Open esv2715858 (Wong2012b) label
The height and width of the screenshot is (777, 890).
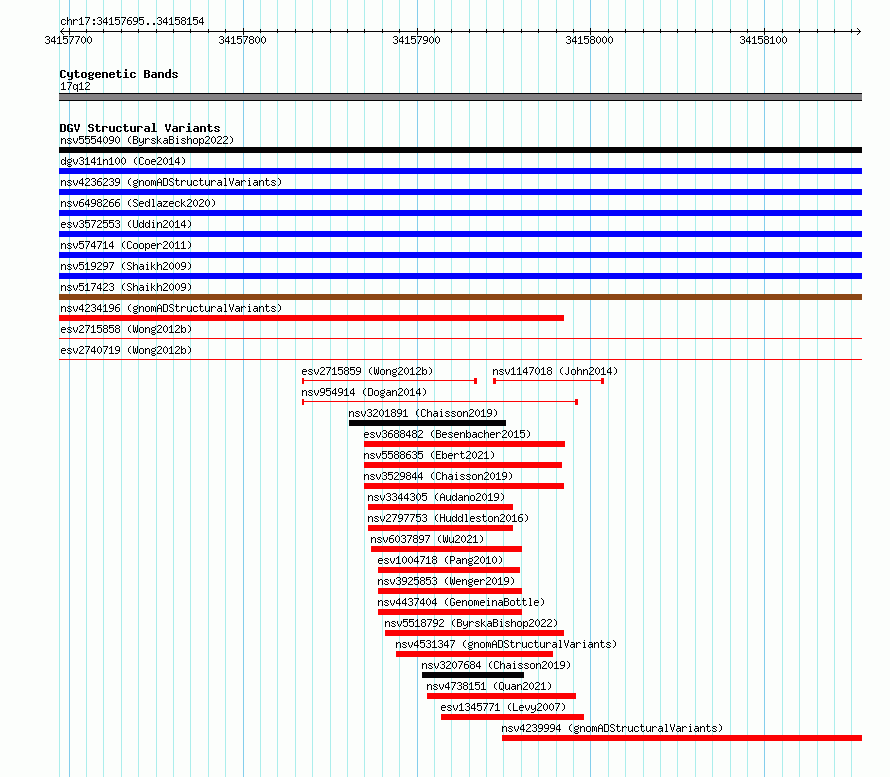point(126,329)
